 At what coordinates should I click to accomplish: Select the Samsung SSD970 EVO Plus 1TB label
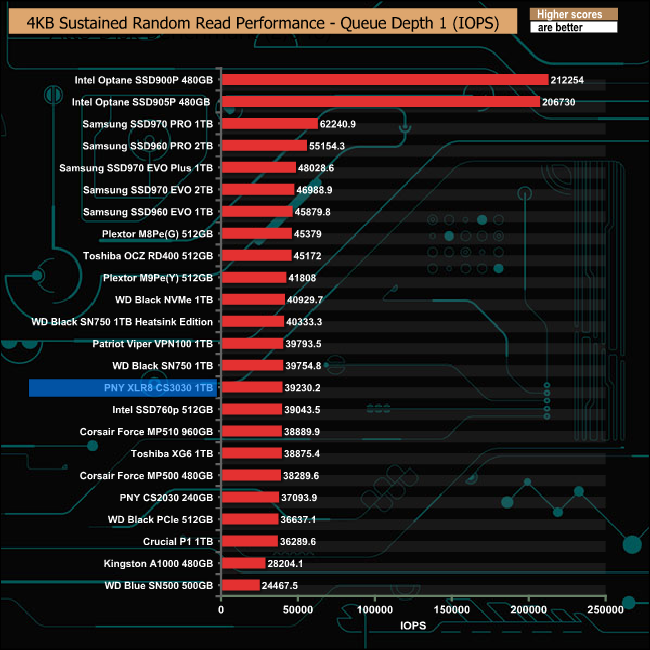[136, 168]
